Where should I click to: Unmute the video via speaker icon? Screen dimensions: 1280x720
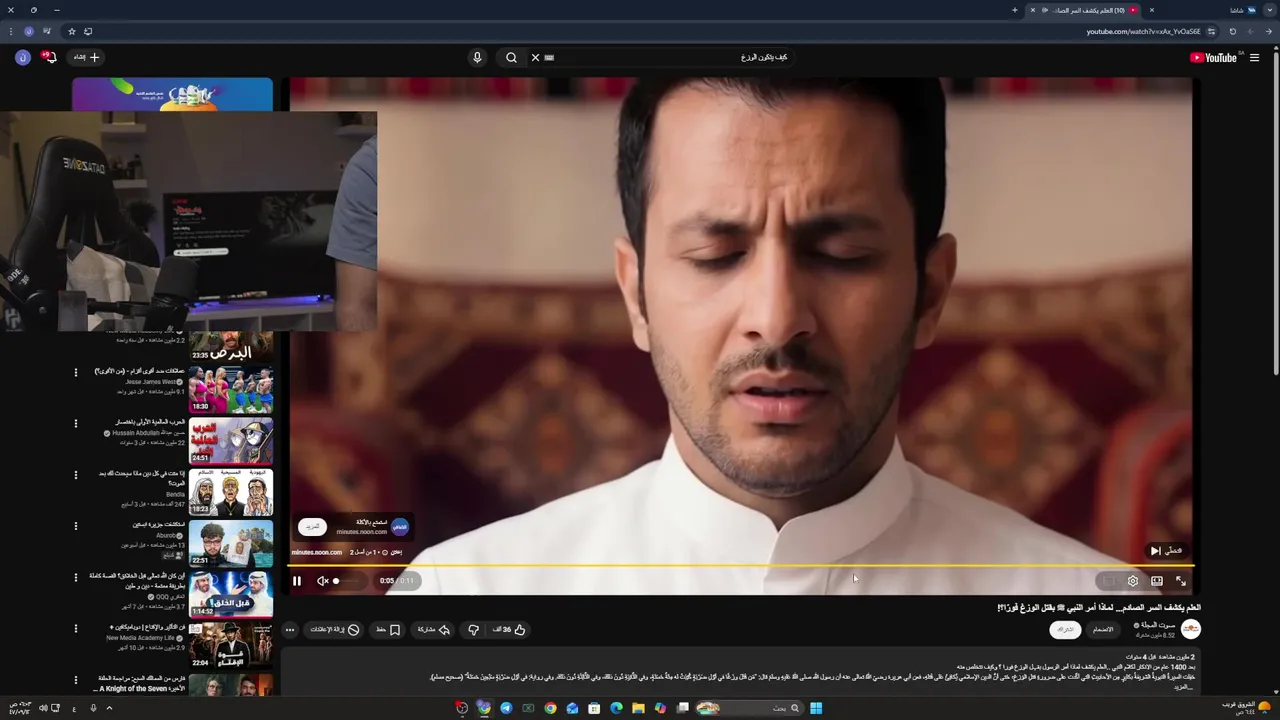[x=323, y=581]
